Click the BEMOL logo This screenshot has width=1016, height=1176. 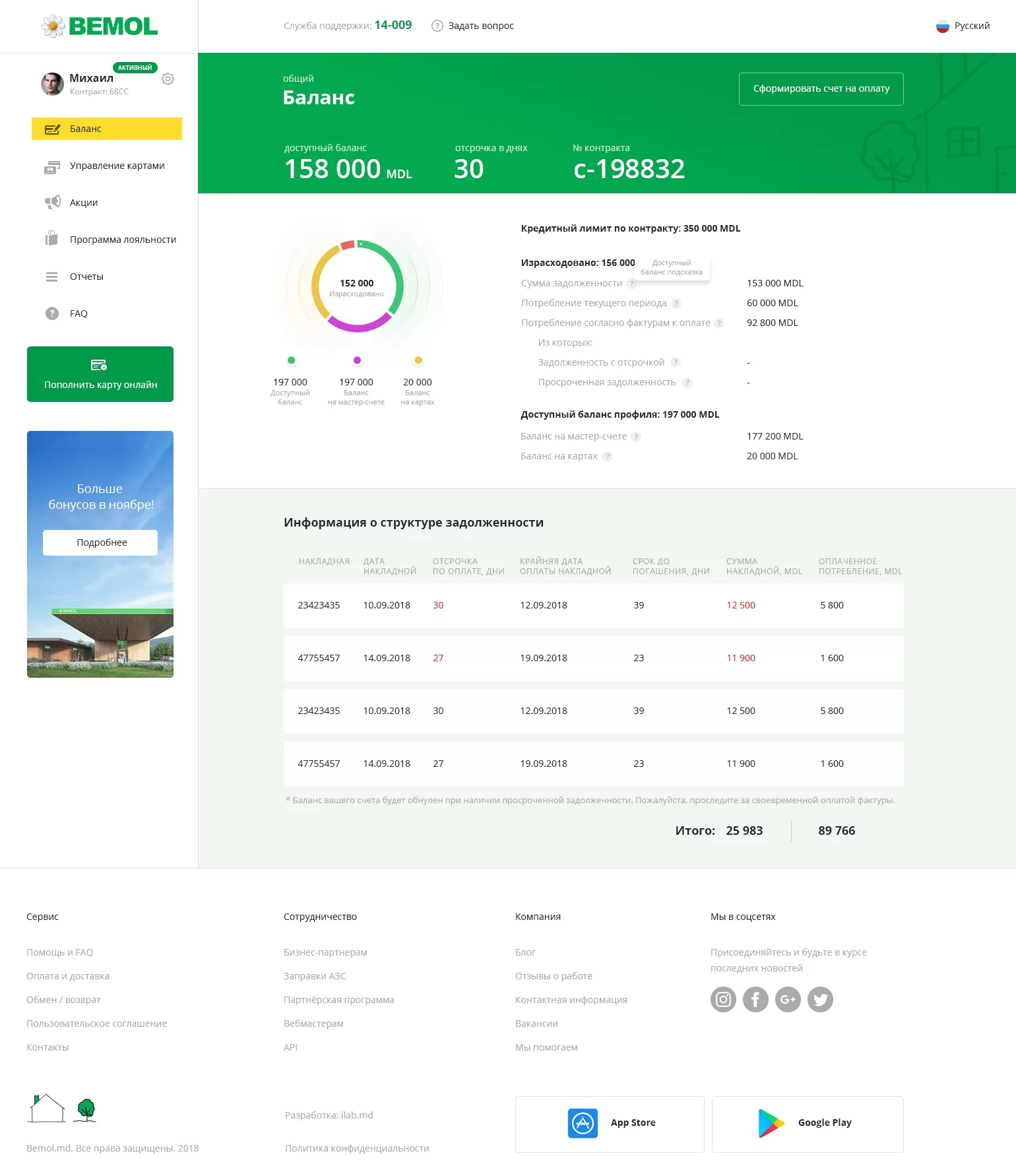(99, 26)
